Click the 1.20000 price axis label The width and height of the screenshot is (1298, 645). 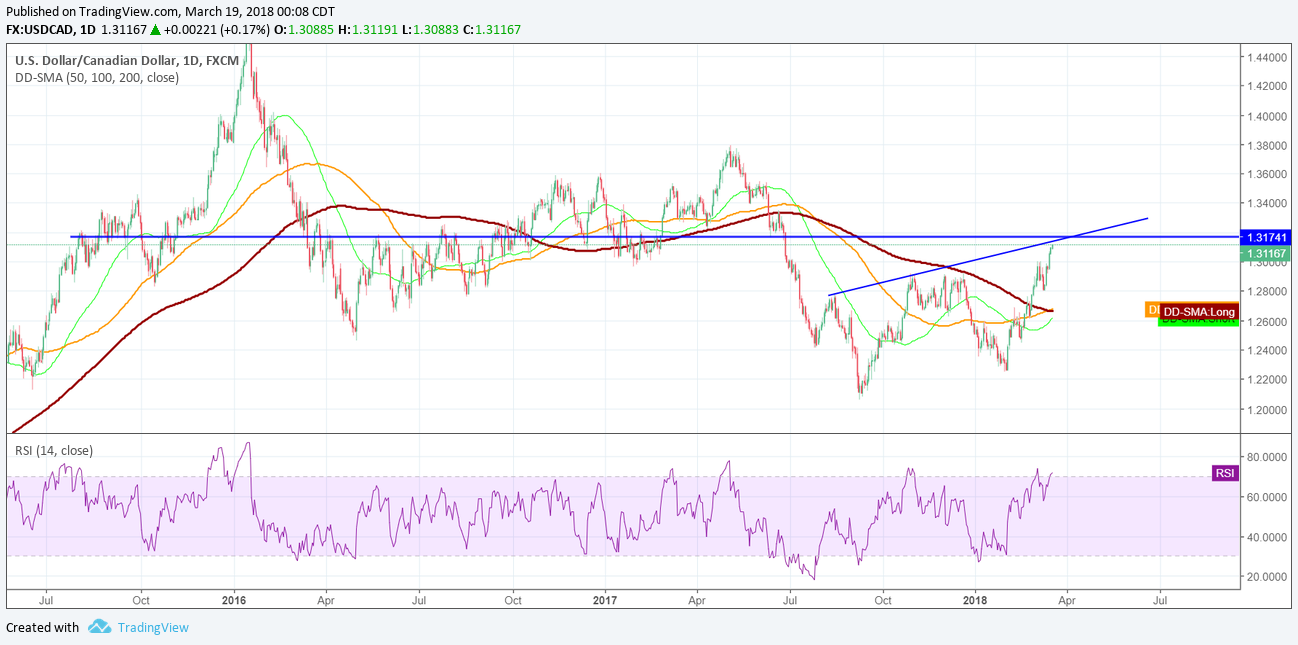click(x=1268, y=410)
